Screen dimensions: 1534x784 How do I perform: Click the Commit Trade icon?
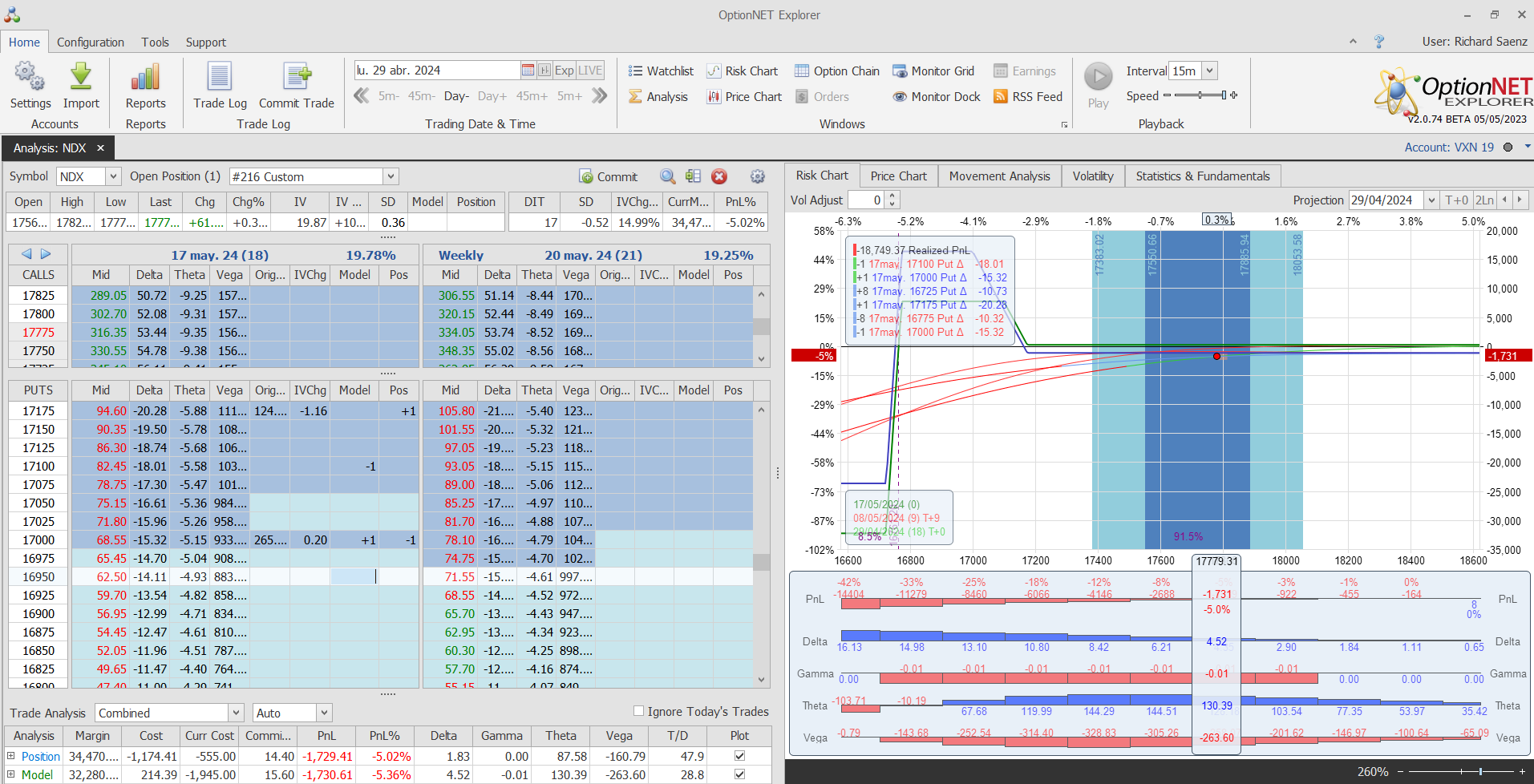point(297,77)
